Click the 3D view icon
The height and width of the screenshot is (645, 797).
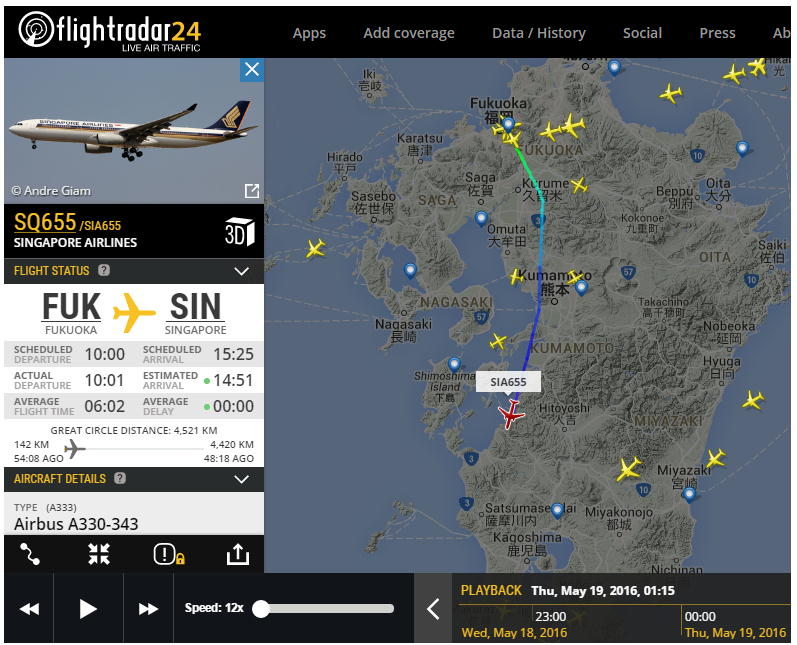(239, 232)
